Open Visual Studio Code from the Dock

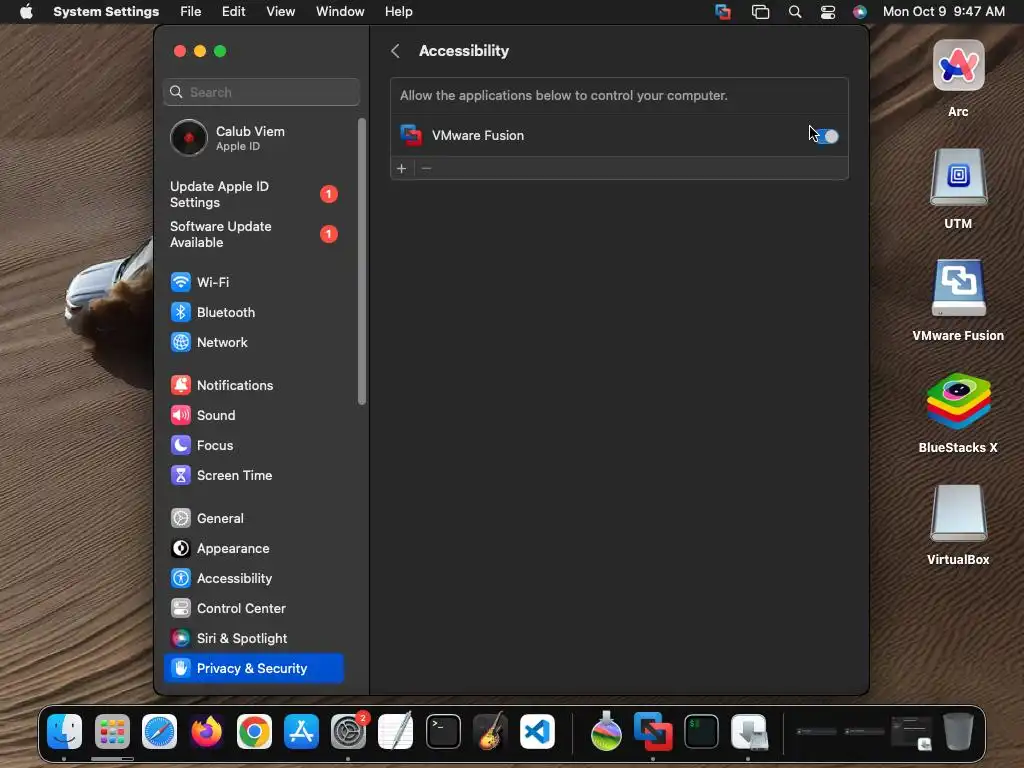coord(537,731)
